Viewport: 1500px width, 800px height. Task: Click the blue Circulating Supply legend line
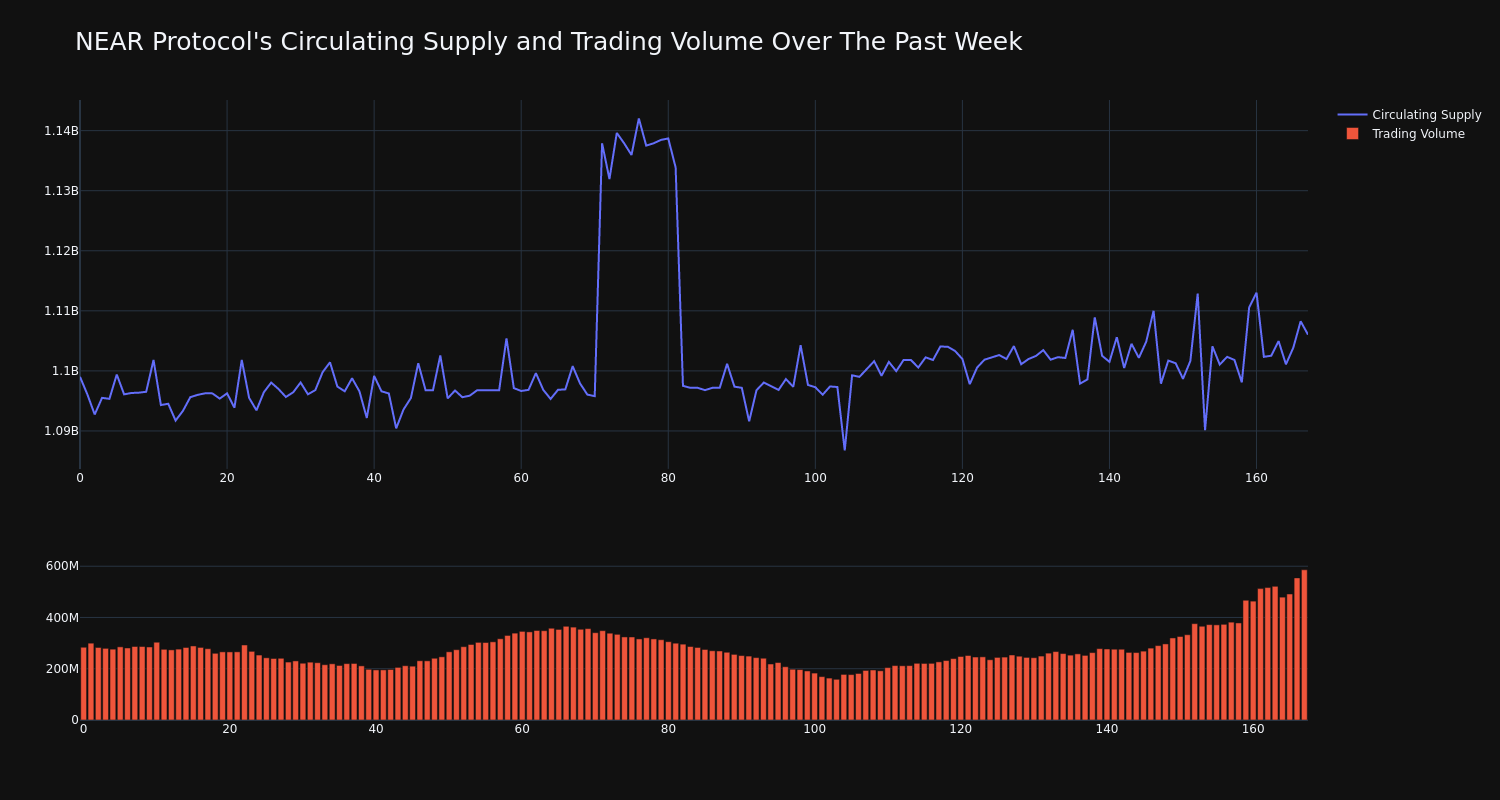(x=1352, y=115)
